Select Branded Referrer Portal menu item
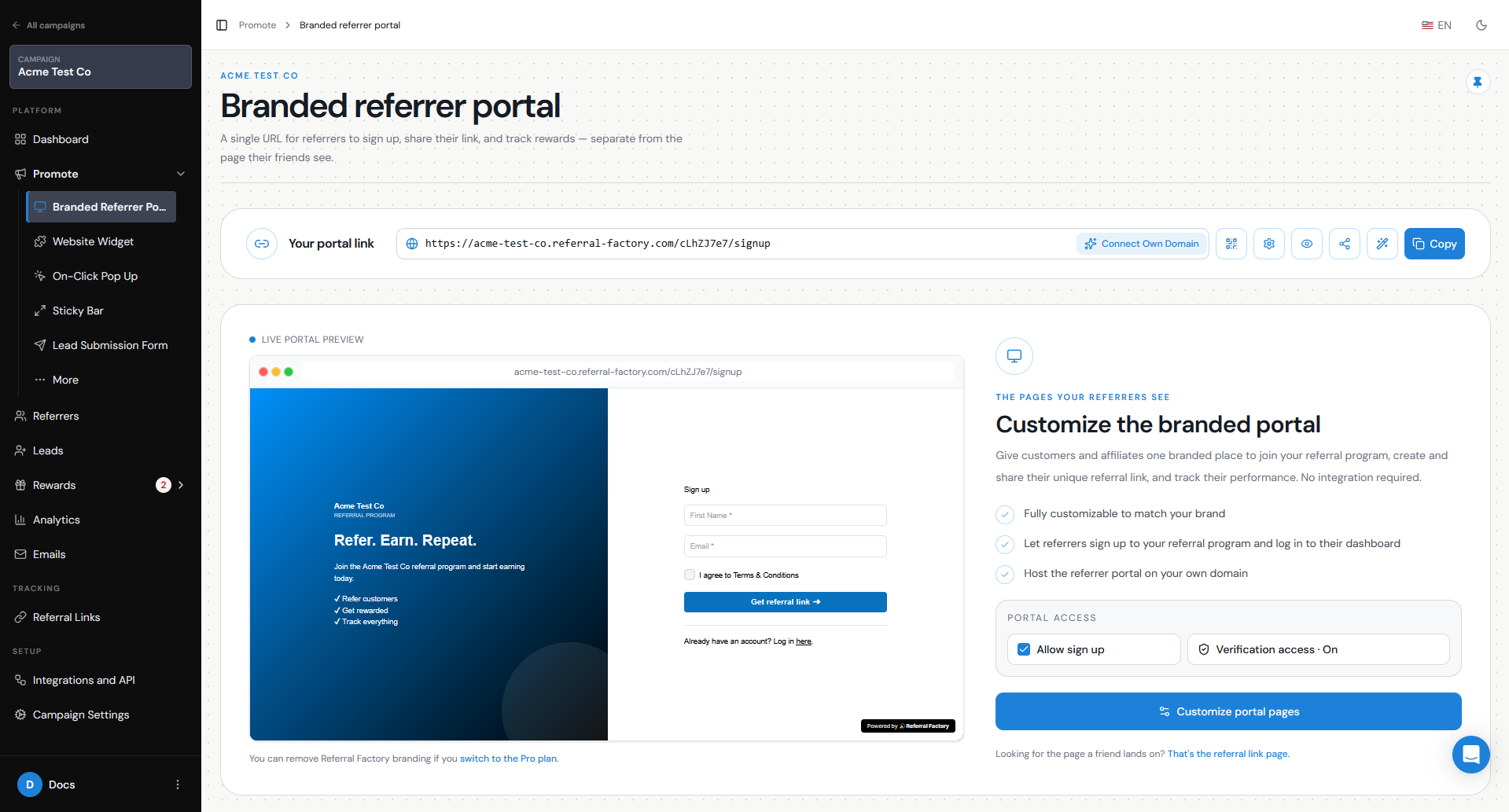1509x812 pixels. coord(101,207)
